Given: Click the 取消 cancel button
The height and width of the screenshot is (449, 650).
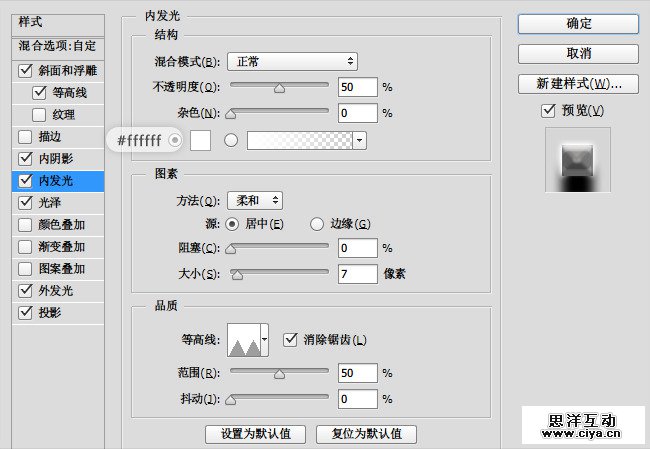Looking at the screenshot, I should point(578,53).
